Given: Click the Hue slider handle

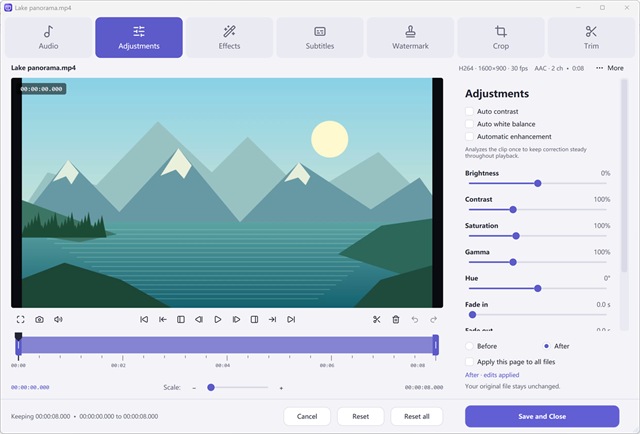Looking at the screenshot, I should point(538,288).
